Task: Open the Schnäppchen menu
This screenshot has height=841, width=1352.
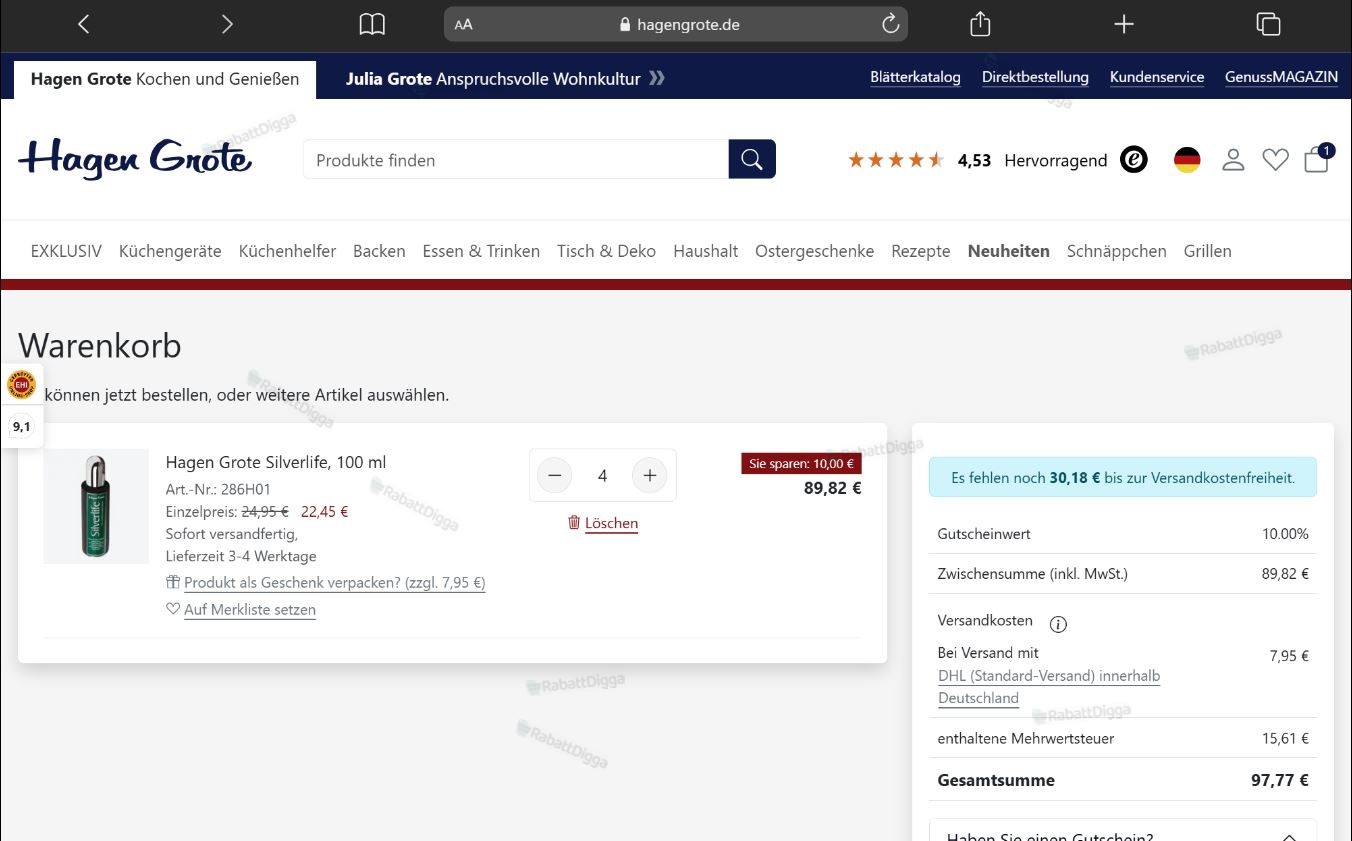Action: point(1116,251)
